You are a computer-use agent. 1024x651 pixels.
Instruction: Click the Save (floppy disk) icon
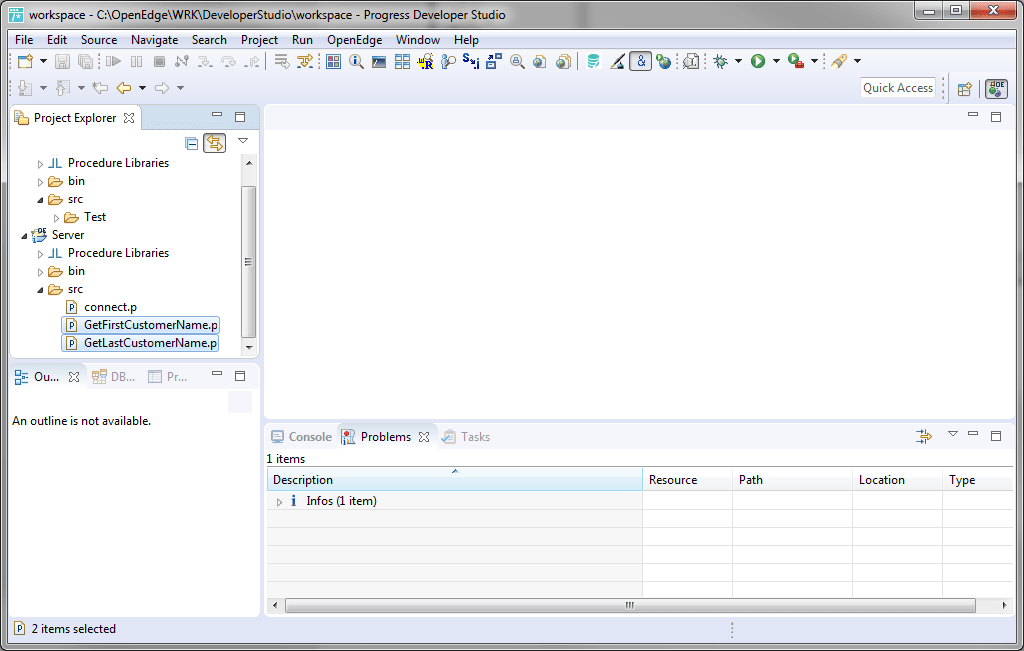click(62, 61)
